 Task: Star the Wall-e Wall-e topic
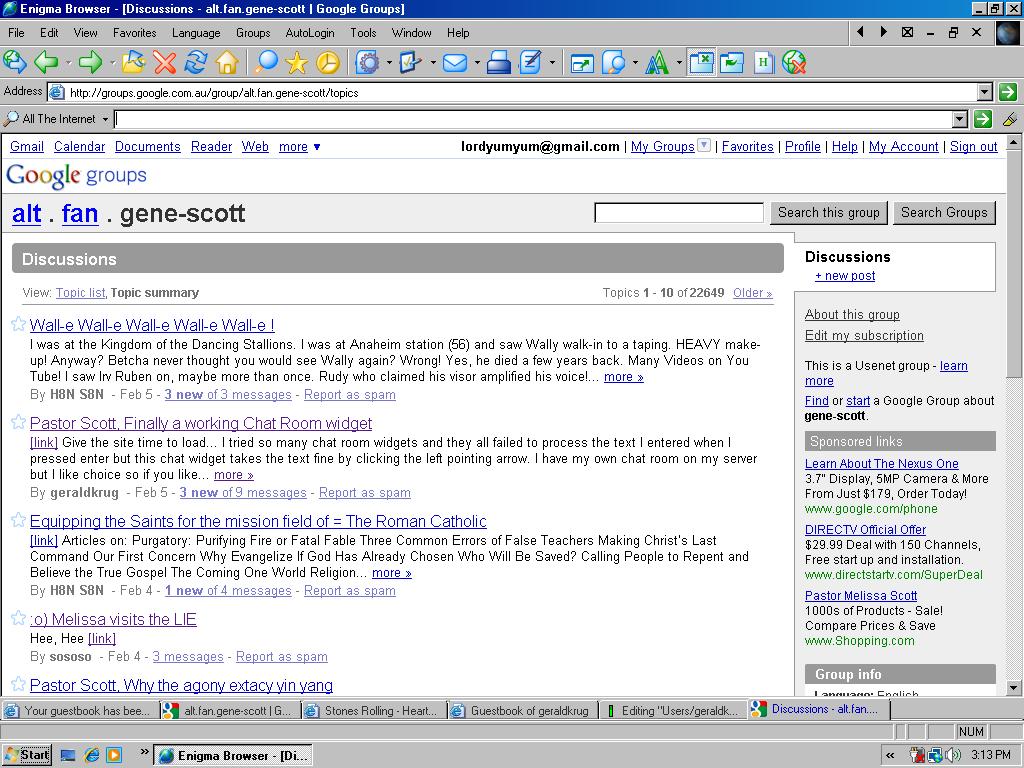coord(18,324)
